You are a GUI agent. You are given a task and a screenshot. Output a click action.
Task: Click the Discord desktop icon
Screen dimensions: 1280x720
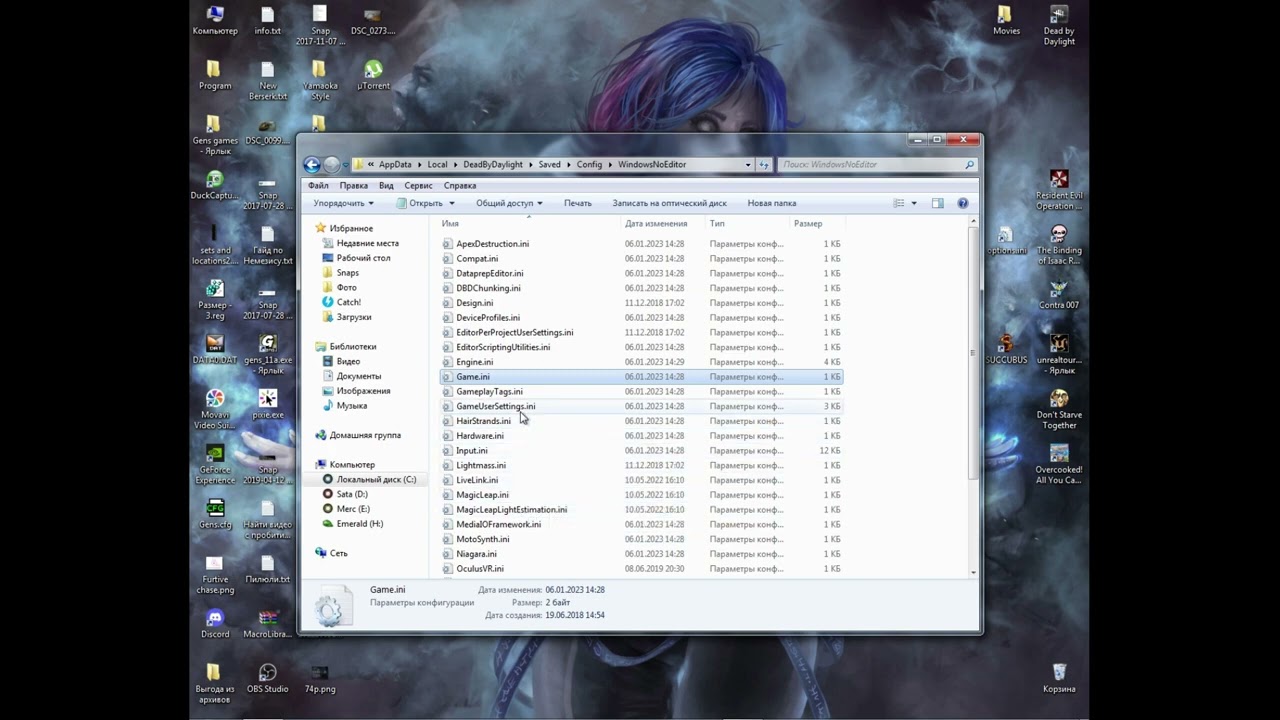pyautogui.click(x=215, y=623)
